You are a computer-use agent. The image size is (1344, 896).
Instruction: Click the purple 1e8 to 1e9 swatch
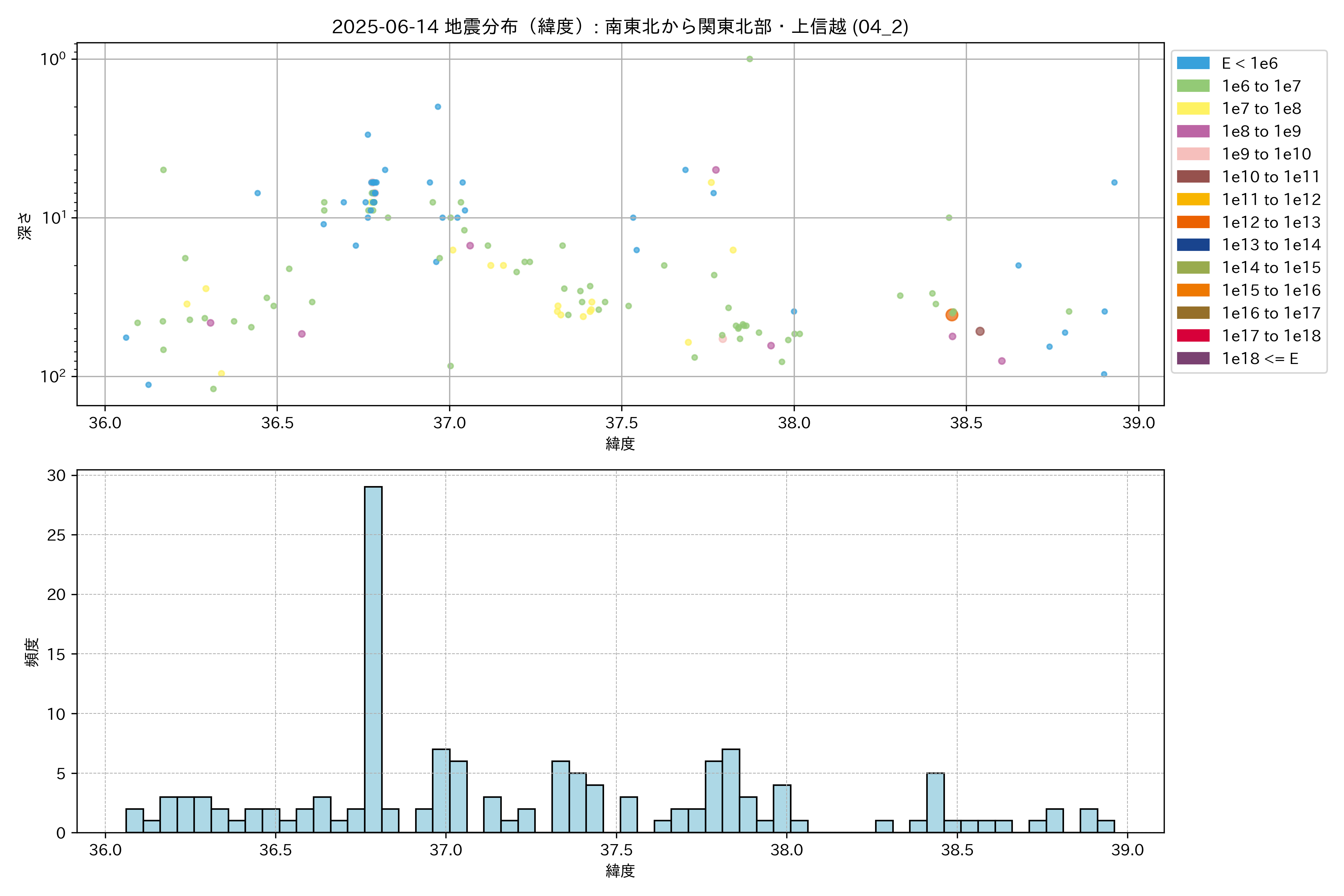[1192, 131]
